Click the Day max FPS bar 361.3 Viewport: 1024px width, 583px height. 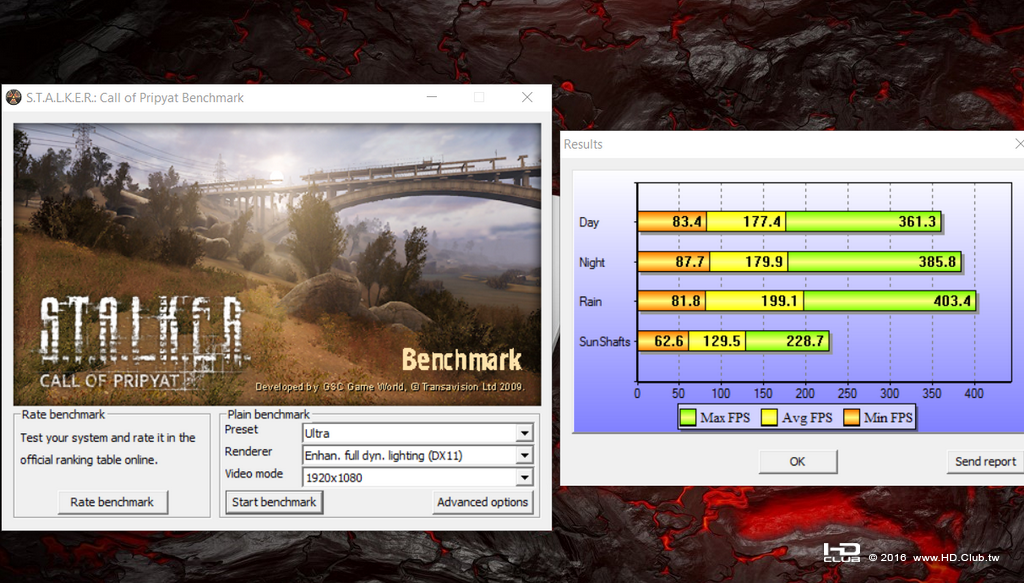[863, 221]
